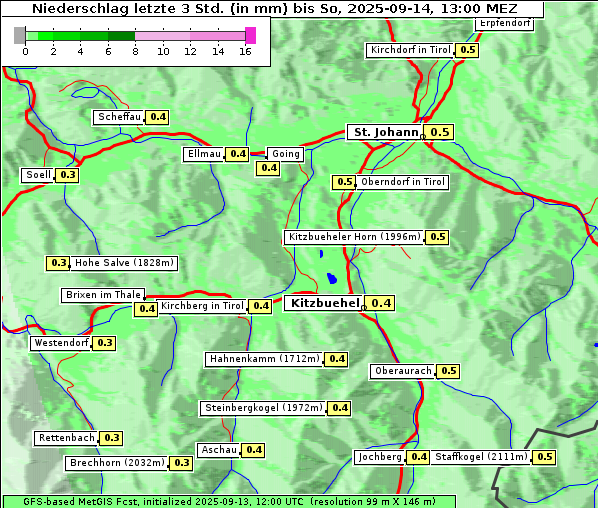Select the Brixen im Thale label
The image size is (598, 508).
click(x=103, y=295)
